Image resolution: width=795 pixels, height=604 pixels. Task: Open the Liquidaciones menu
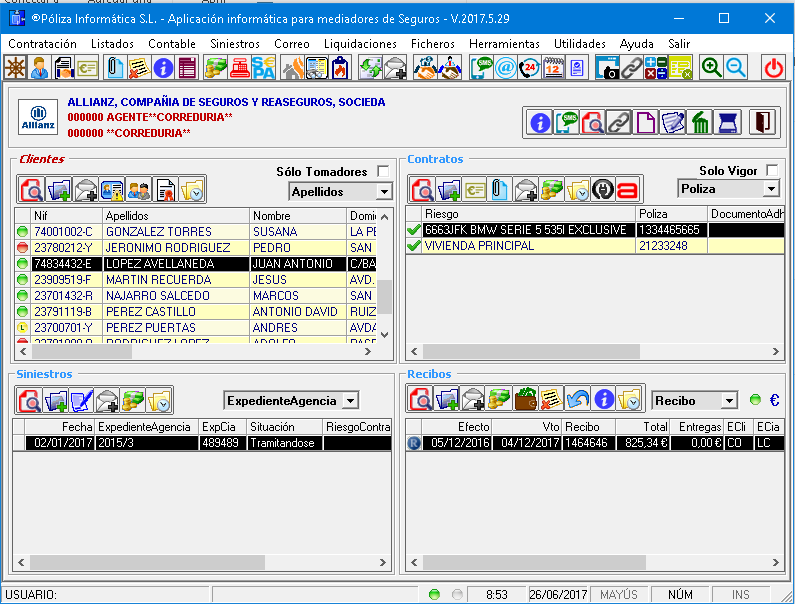pyautogui.click(x=360, y=44)
